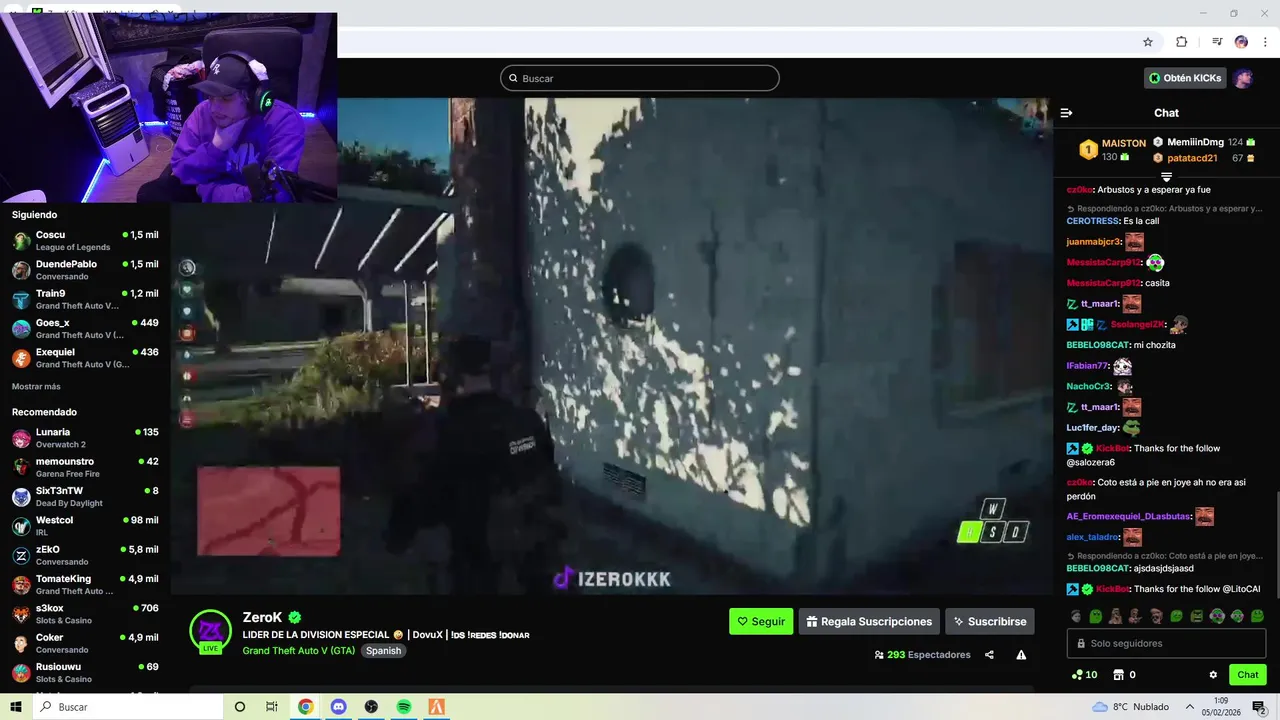This screenshot has height=720, width=1280.
Task: Open Chrome profile avatar
Action: (x=1241, y=42)
